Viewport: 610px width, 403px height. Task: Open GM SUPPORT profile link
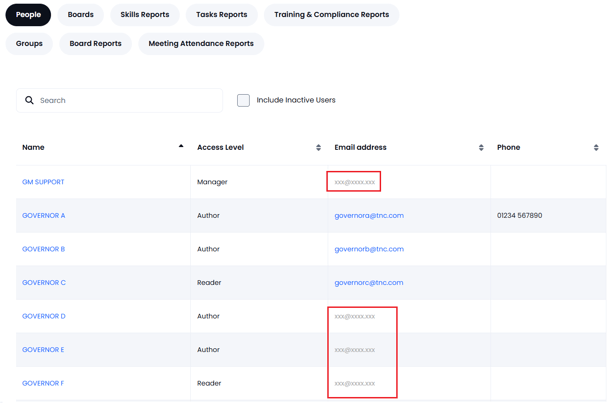tap(43, 182)
